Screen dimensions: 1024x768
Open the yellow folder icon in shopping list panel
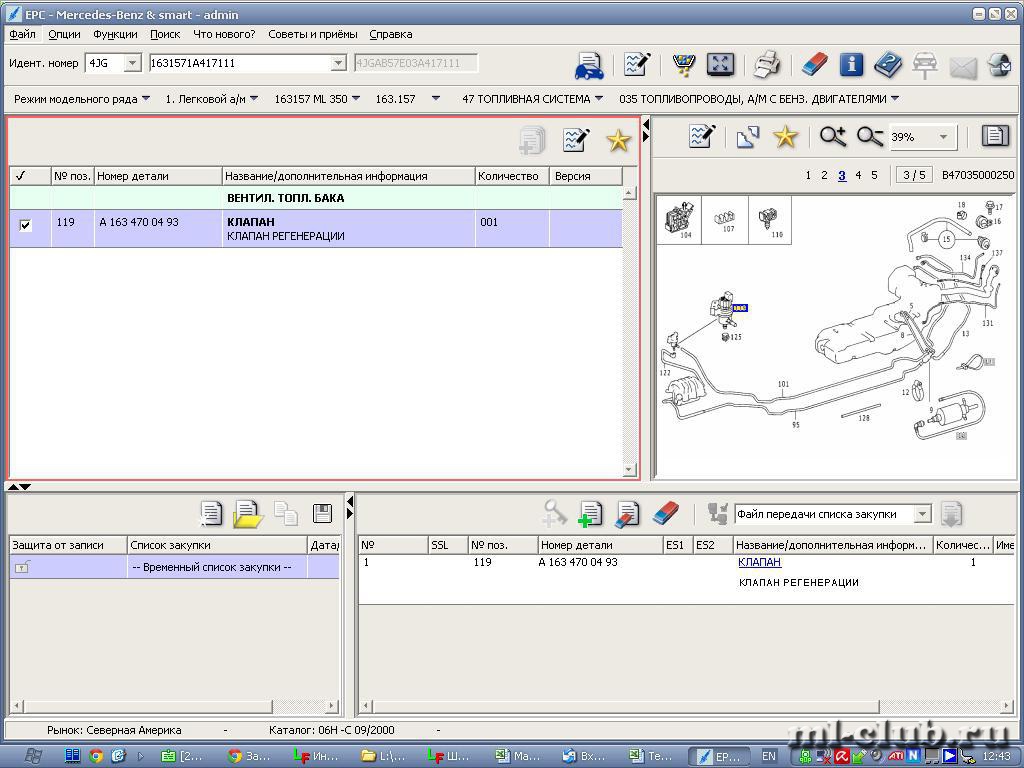[247, 514]
